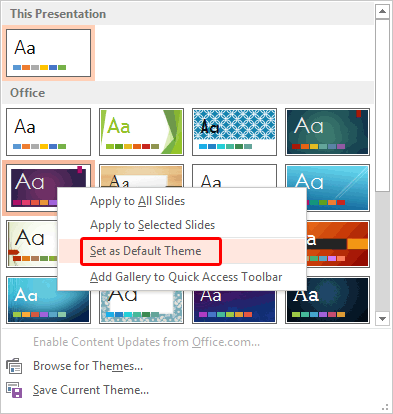Select the wood-textured Organic theme thumbnail
This screenshot has height=414, width=393.
pyautogui.click(x=141, y=176)
